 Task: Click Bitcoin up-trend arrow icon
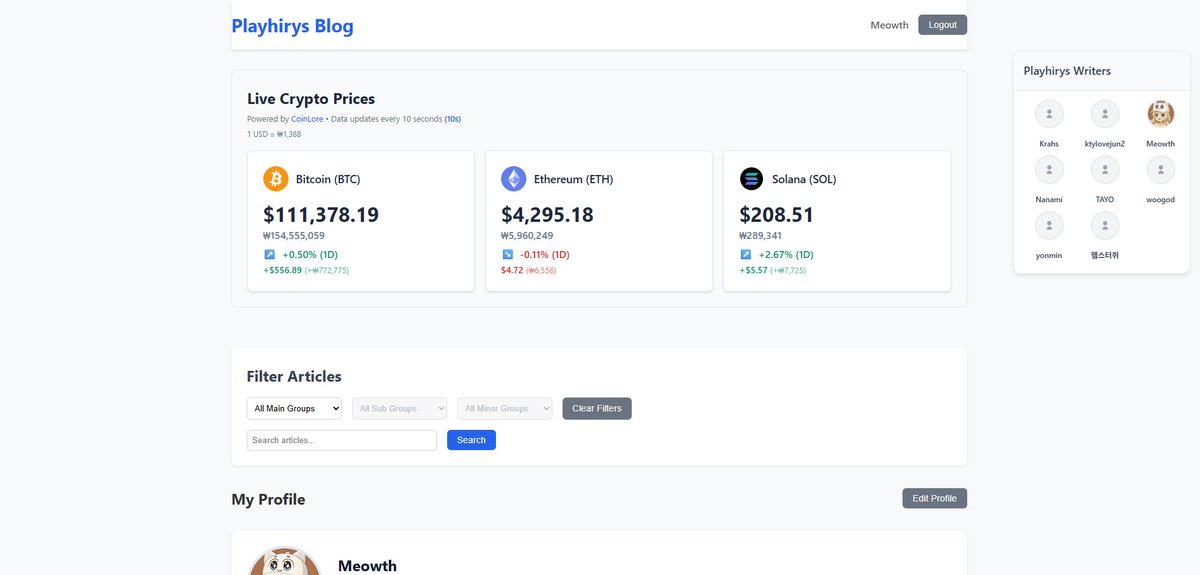270,255
